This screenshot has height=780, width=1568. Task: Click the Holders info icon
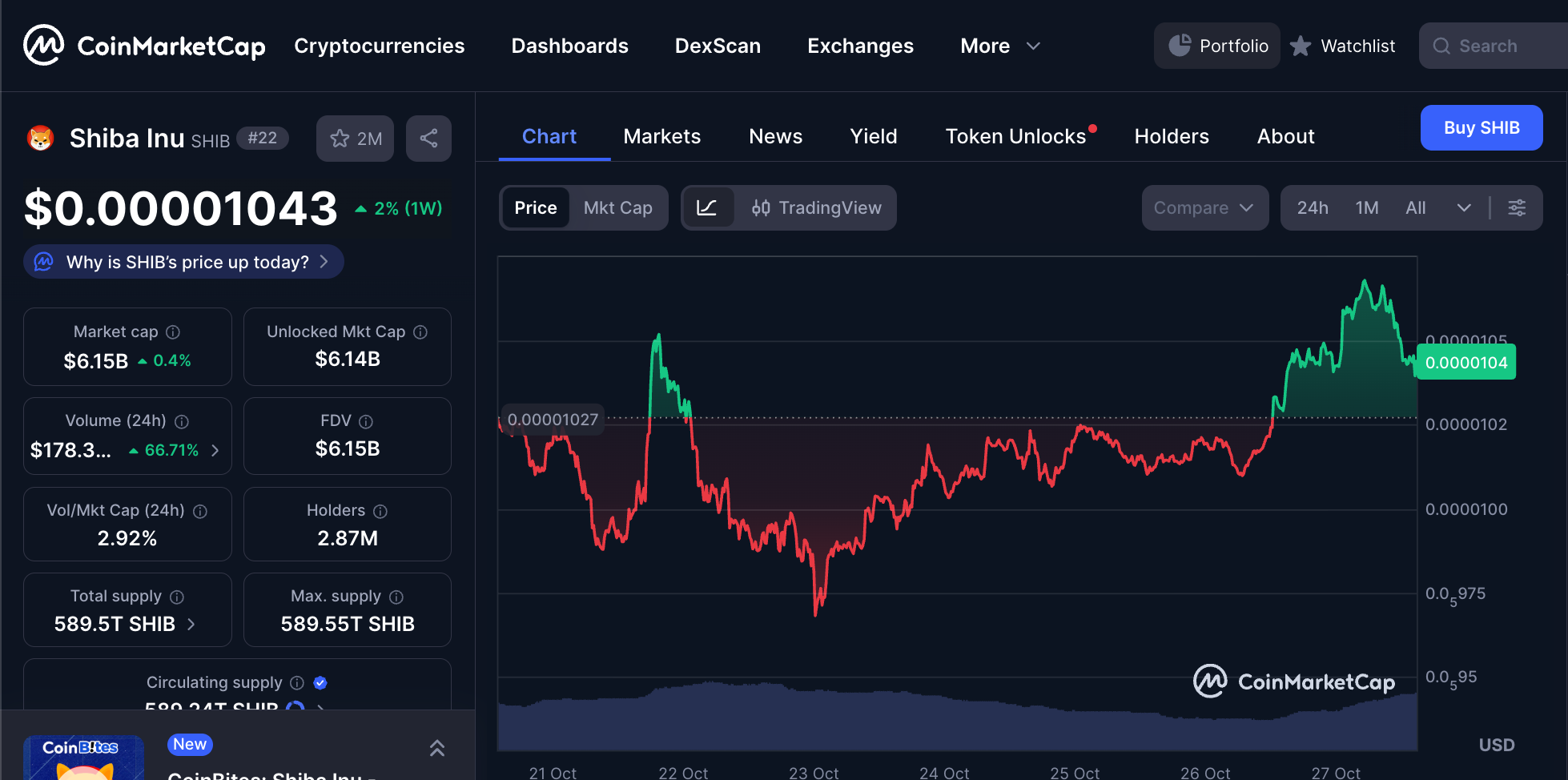380,511
